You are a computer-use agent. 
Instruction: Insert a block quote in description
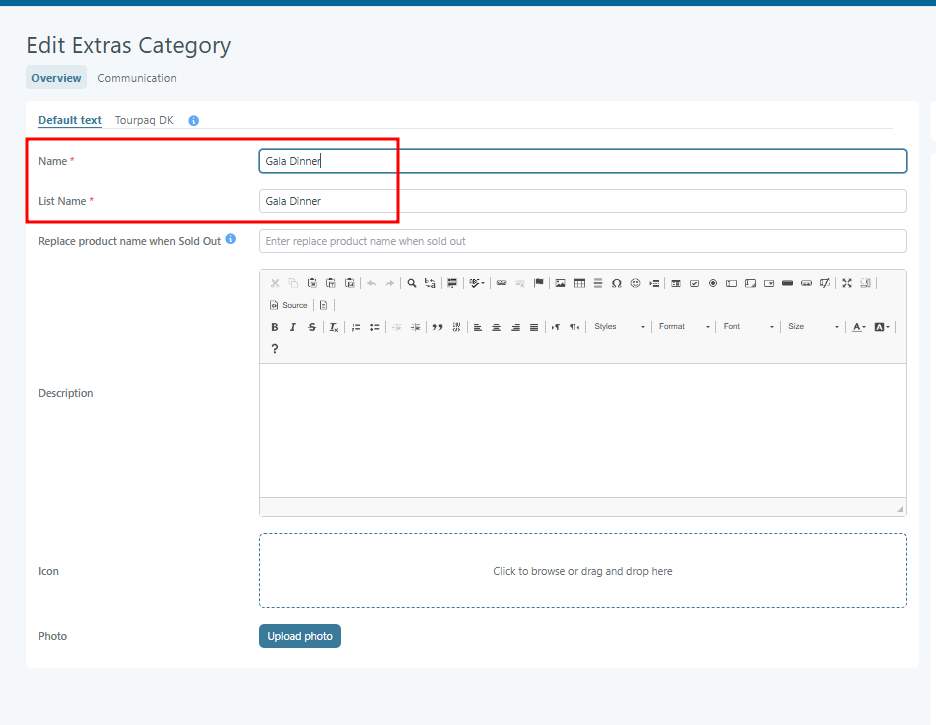[437, 327]
